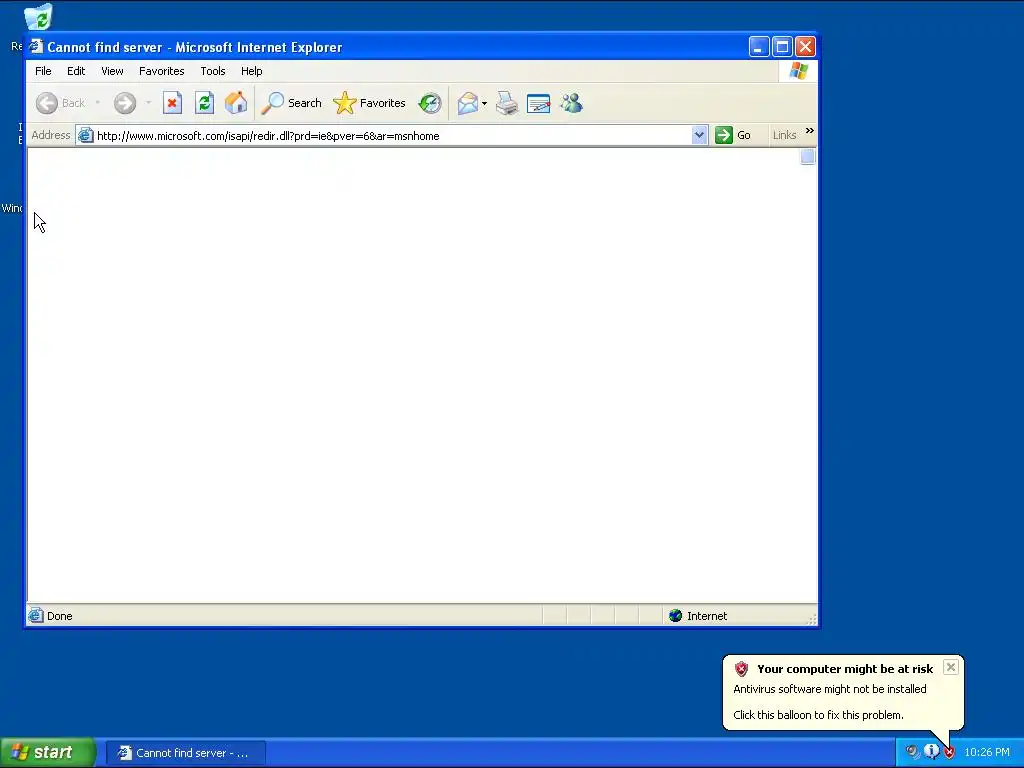Click the Windows flag logo throbber

pos(798,71)
